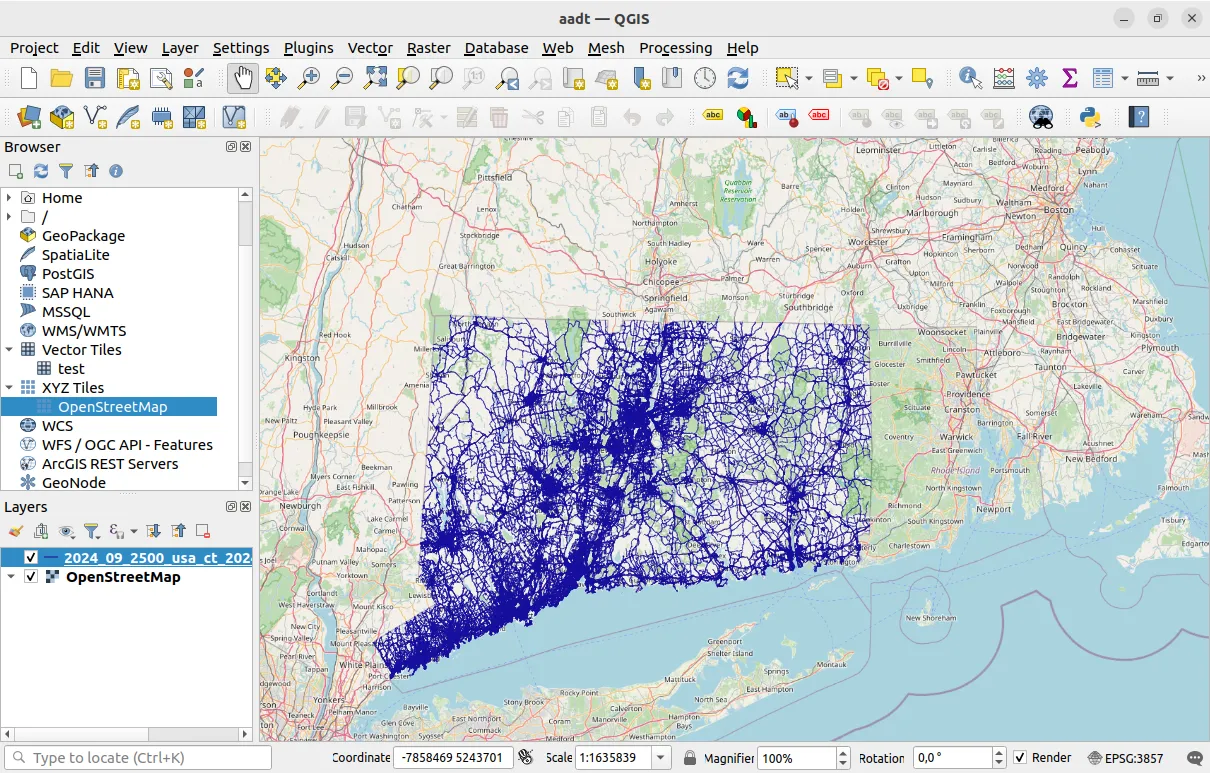Click Filter Browser funnel icon
This screenshot has height=773, width=1210.
(66, 171)
